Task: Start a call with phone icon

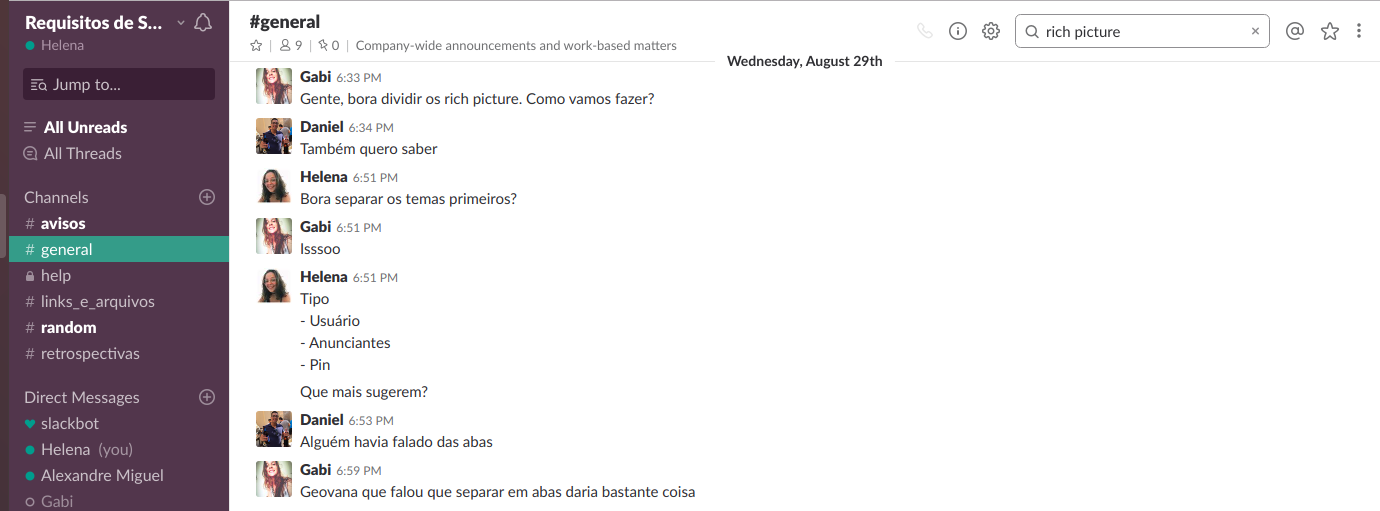Action: 925,31
